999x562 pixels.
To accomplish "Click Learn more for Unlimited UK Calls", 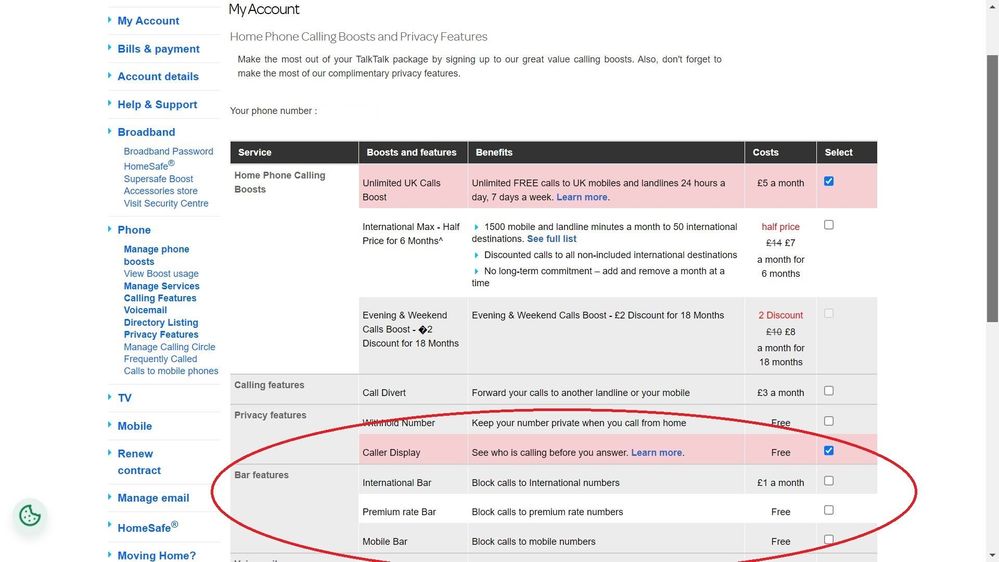I will (582, 197).
